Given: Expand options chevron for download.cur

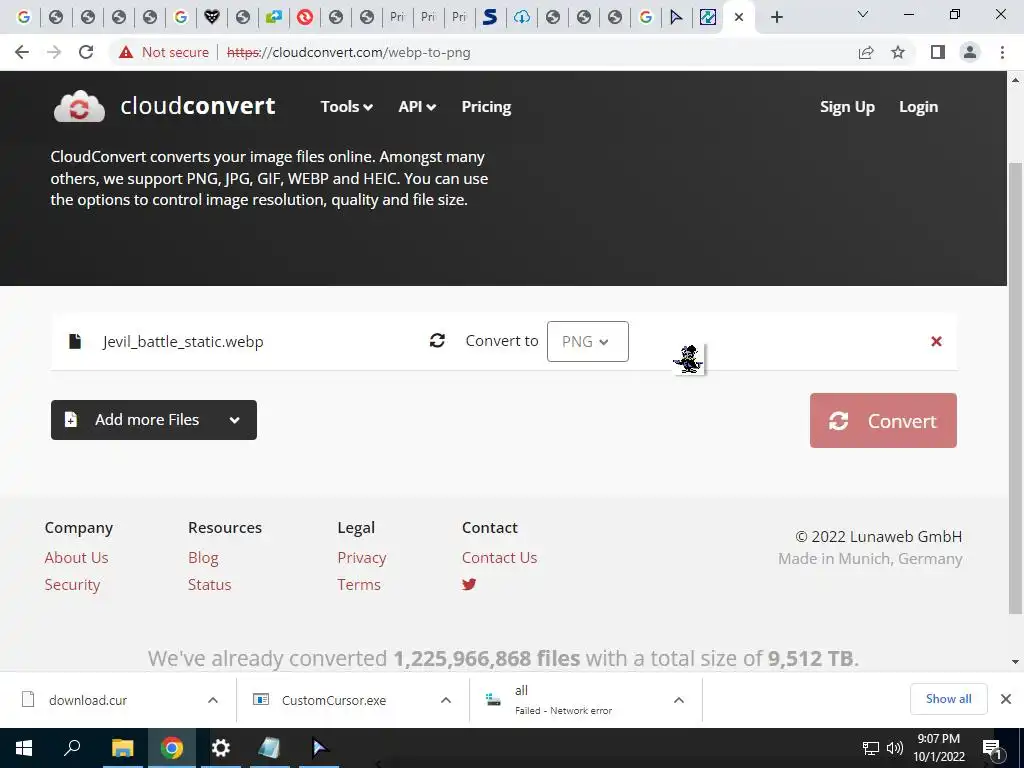Looking at the screenshot, I should [213, 700].
